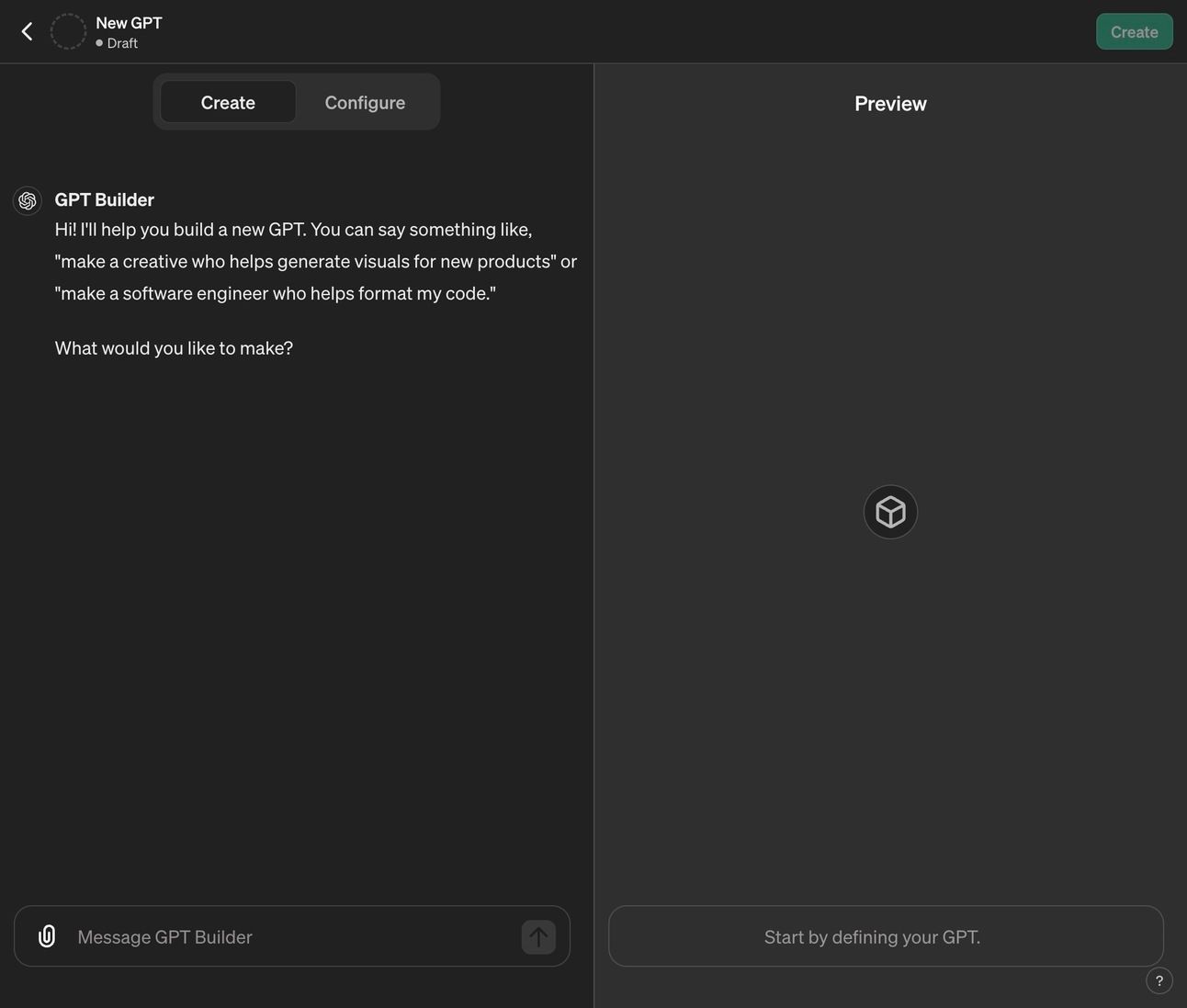This screenshot has width=1187, height=1008.
Task: Click the 'Draft' status label
Action: click(121, 43)
